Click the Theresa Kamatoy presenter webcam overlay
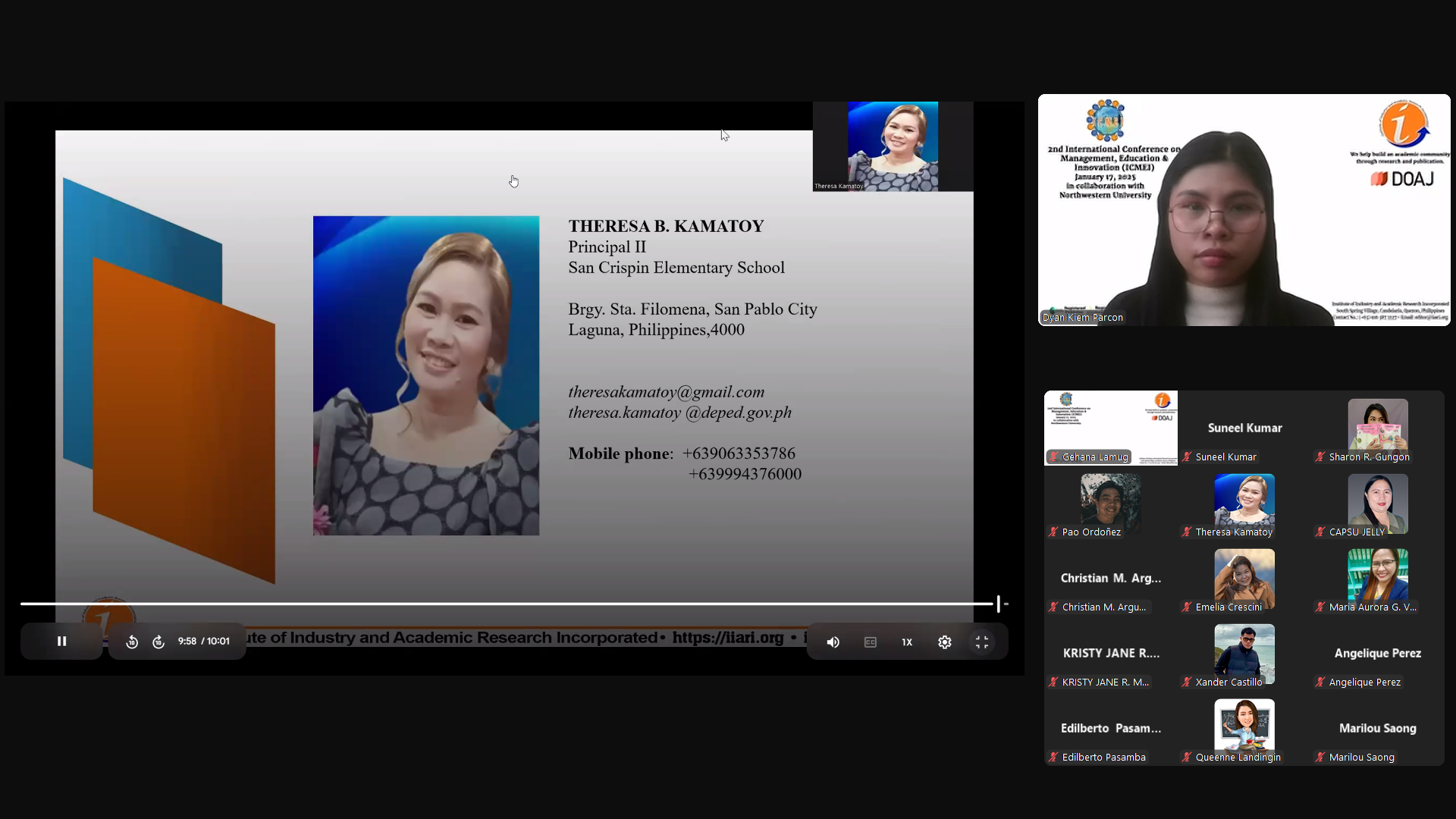The width and height of the screenshot is (1456, 819). pos(893,146)
